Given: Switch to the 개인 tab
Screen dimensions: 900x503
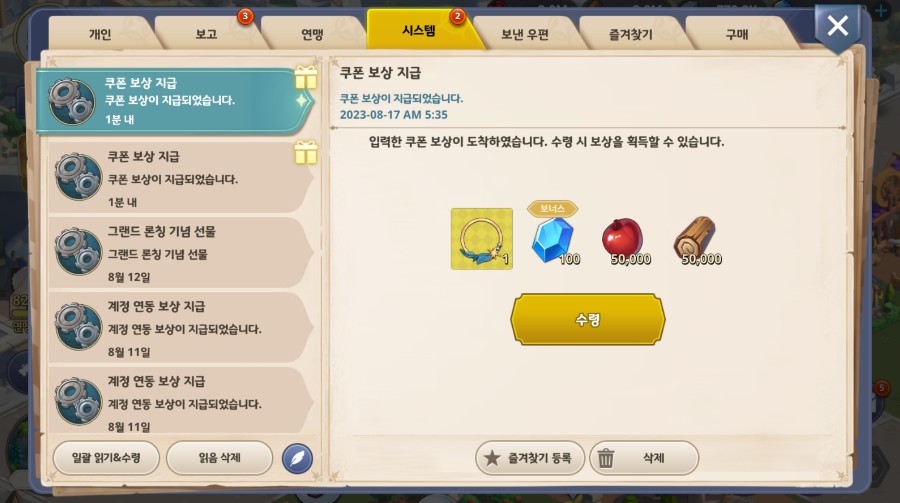Looking at the screenshot, I should click(x=100, y=34).
